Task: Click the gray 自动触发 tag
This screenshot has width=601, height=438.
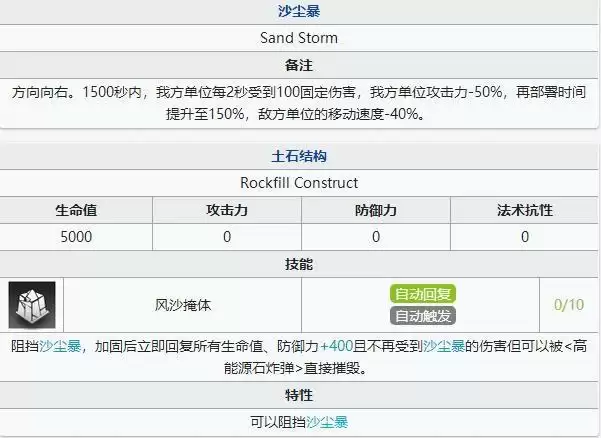Action: [x=423, y=316]
